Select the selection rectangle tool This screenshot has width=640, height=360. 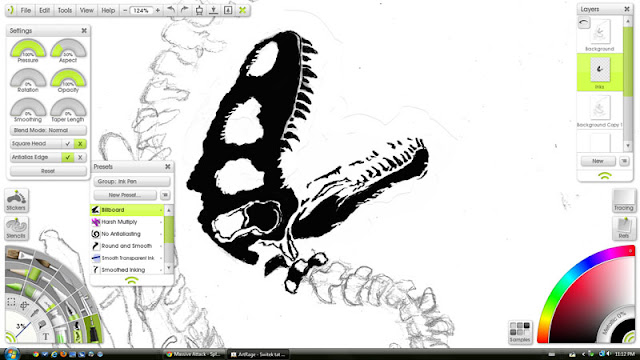[11, 302]
